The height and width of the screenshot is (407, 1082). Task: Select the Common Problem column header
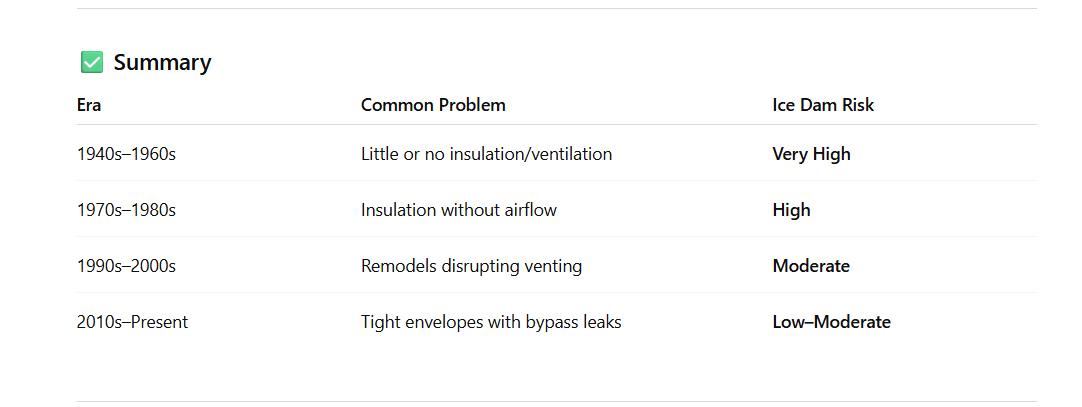[x=433, y=105]
